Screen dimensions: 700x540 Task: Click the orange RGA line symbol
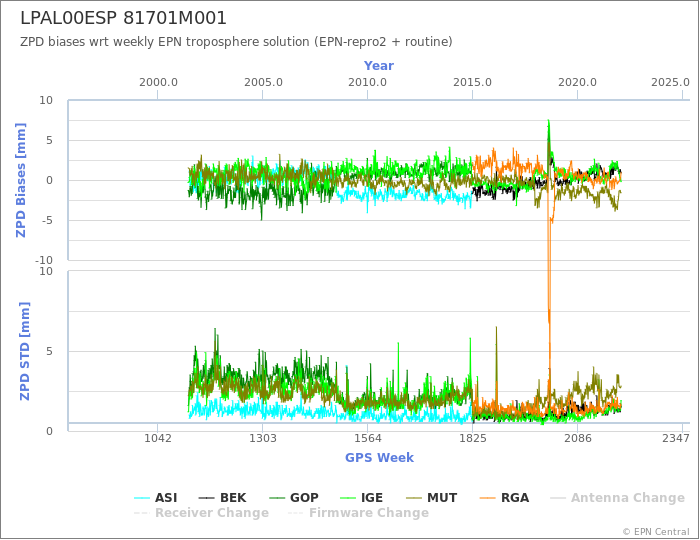pyautogui.click(x=487, y=498)
